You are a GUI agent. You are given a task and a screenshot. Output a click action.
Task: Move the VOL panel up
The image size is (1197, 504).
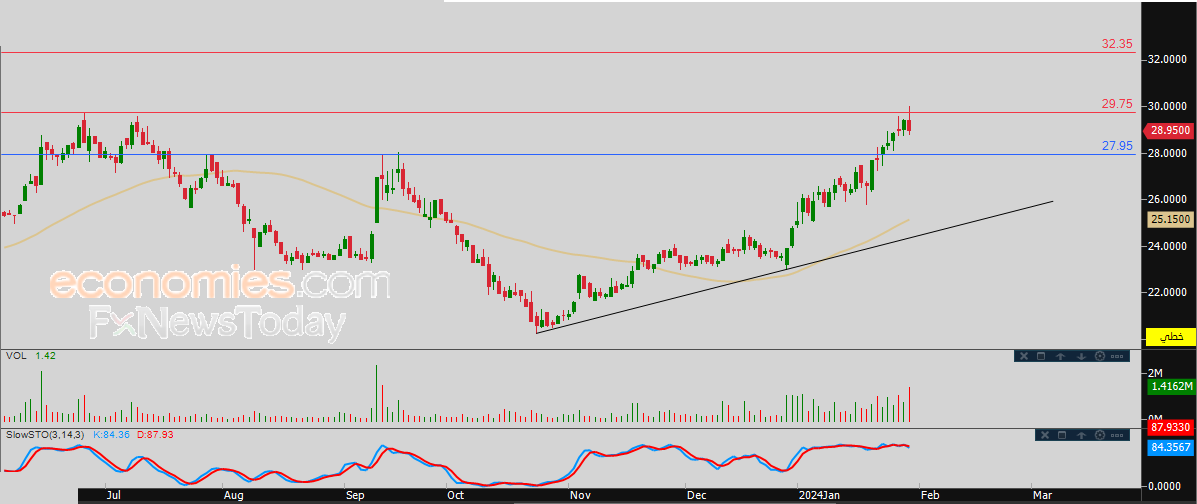pos(1060,357)
